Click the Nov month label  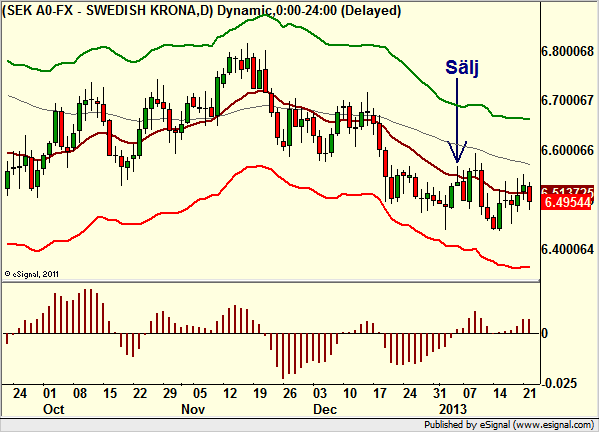point(193,409)
